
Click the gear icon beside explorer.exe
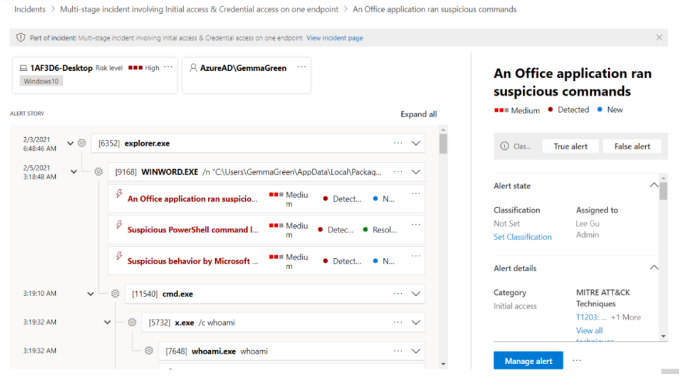(82, 143)
